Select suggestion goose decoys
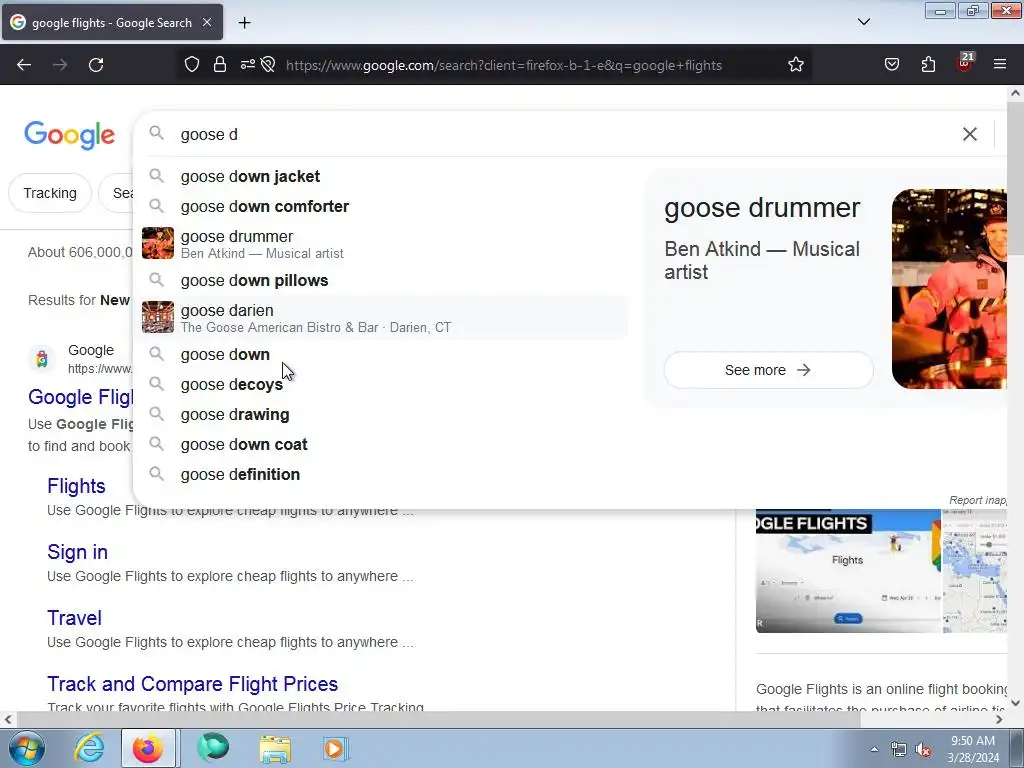This screenshot has height=768, width=1024. (x=382, y=385)
